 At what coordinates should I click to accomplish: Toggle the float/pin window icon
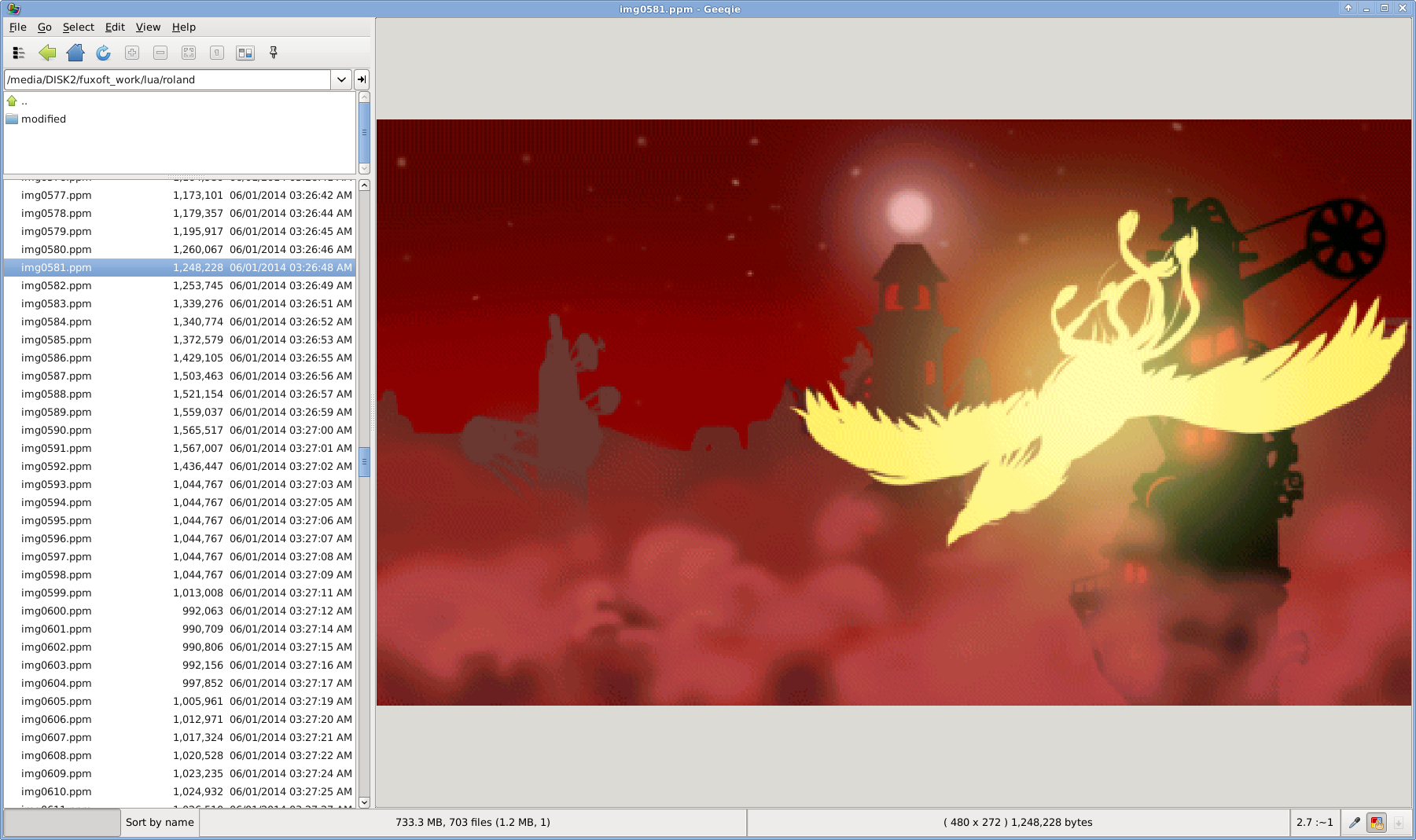(274, 53)
